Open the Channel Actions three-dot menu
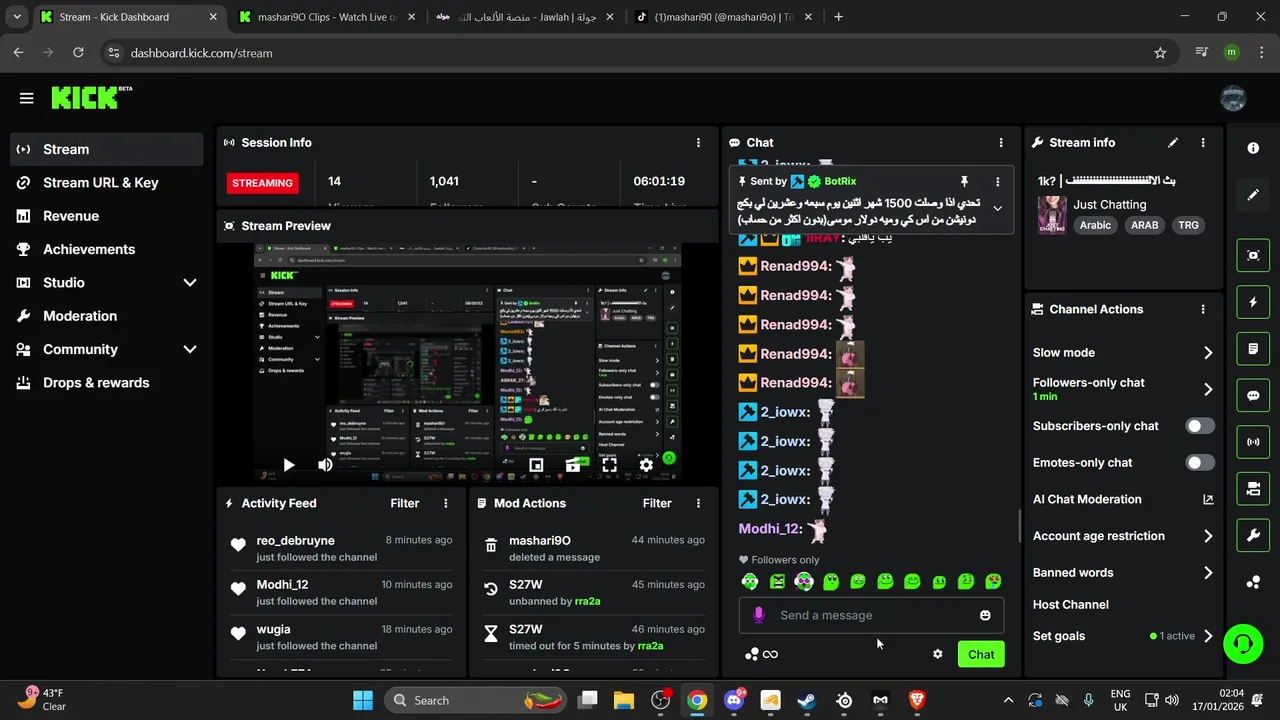The height and width of the screenshot is (720, 1280). coord(1203,309)
